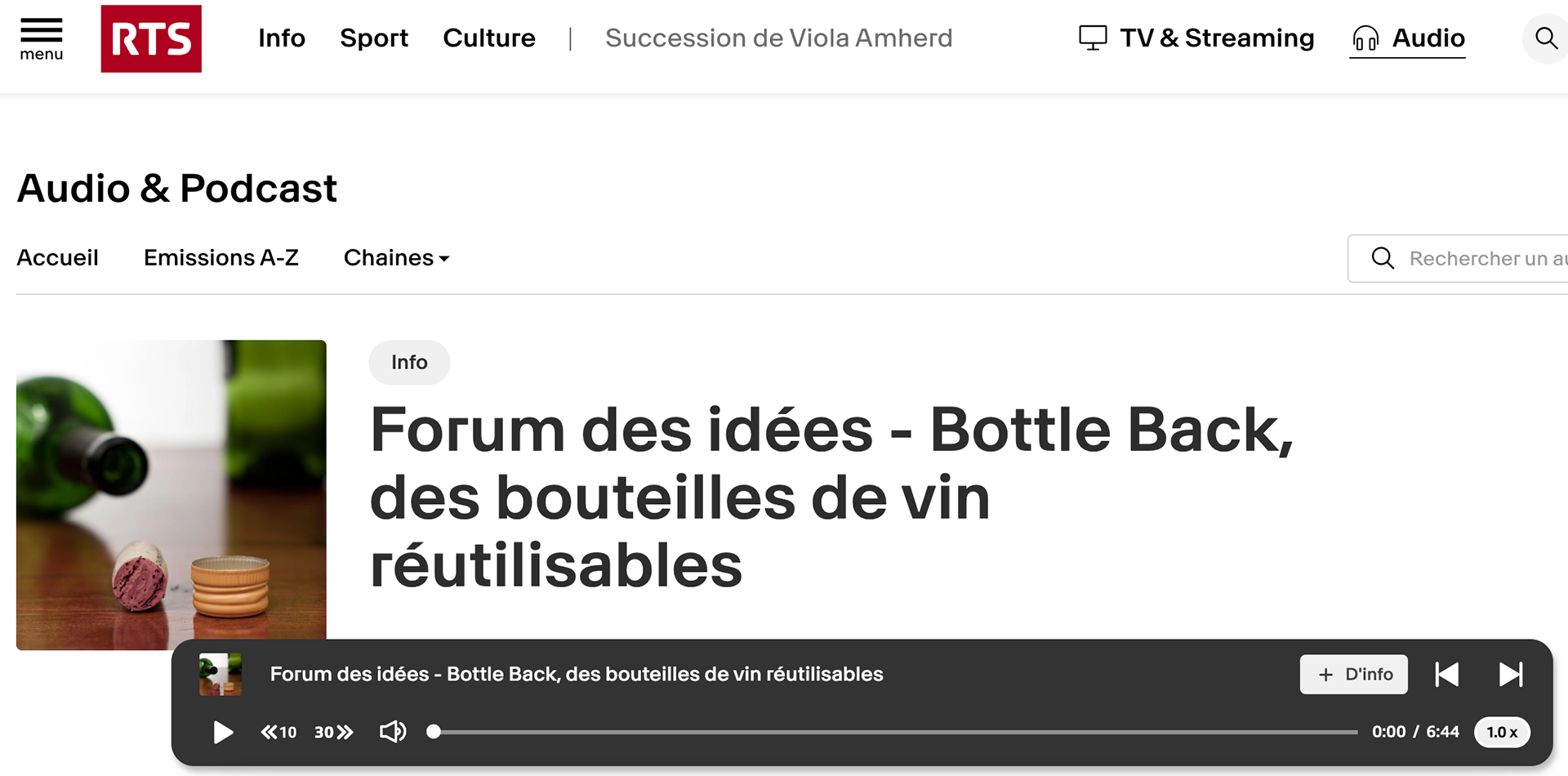Viewport: 1568px width, 776px height.
Task: Open TV & Streaming section
Action: point(1196,38)
